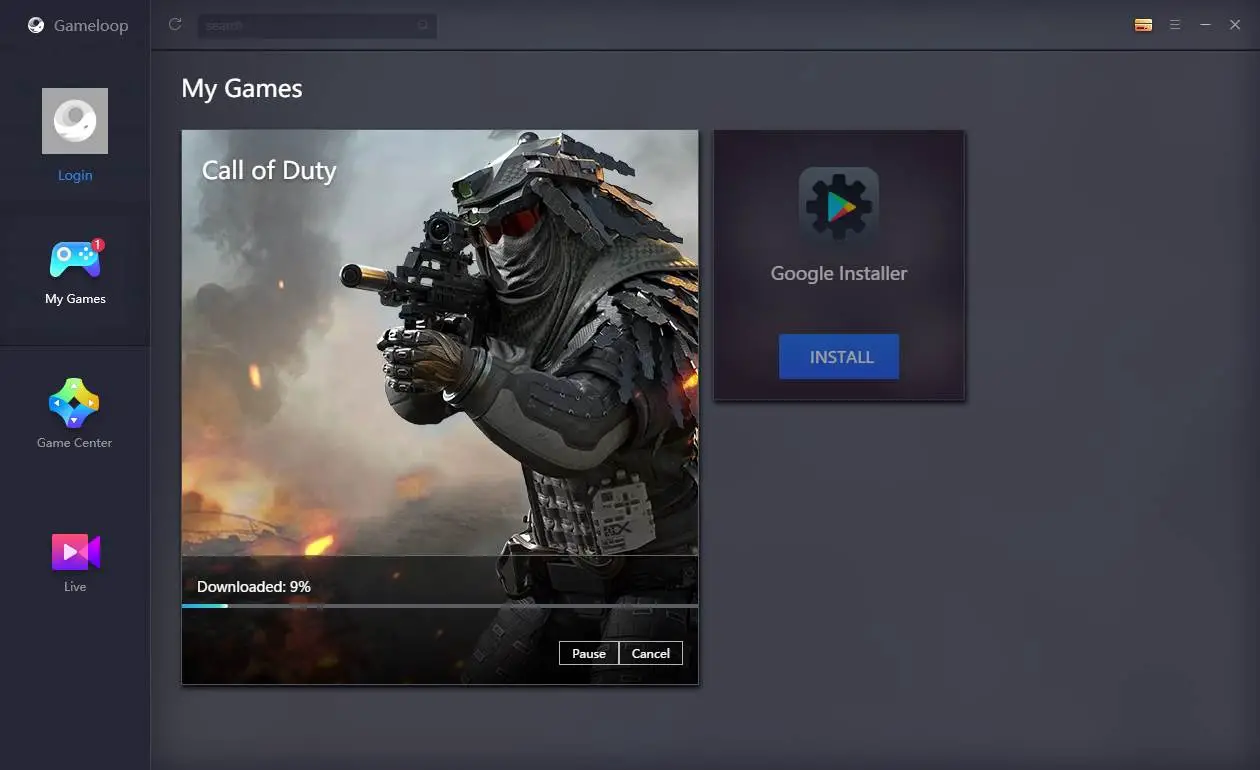Click the profile avatar picture

[x=75, y=121]
